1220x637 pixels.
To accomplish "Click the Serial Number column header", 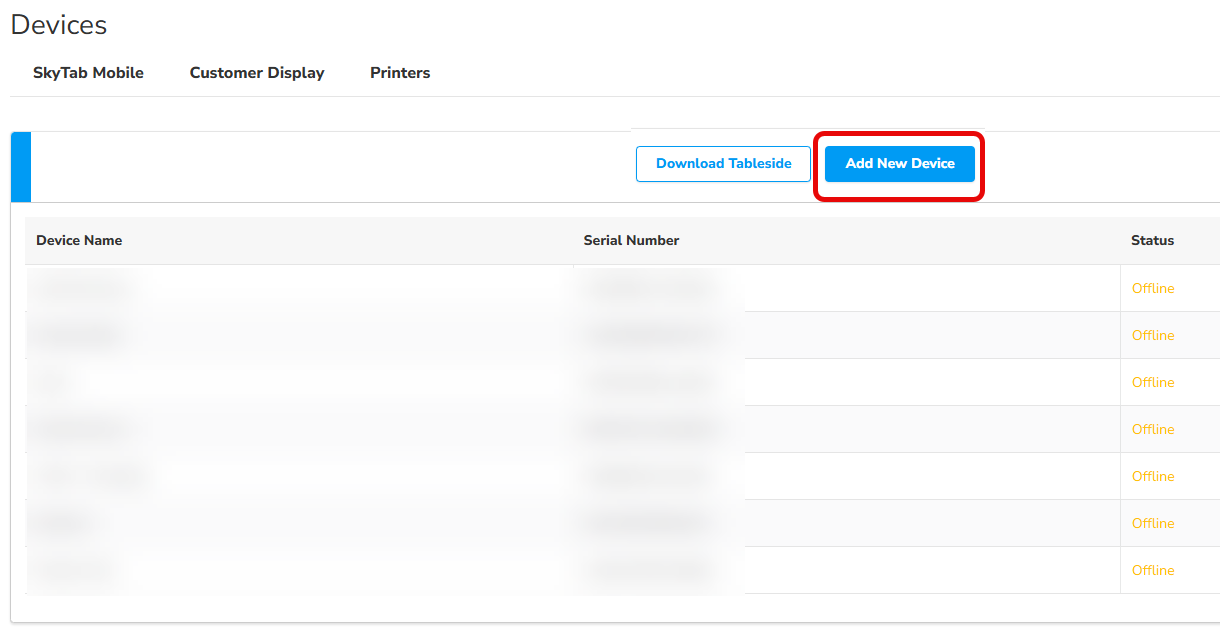I will pos(631,240).
